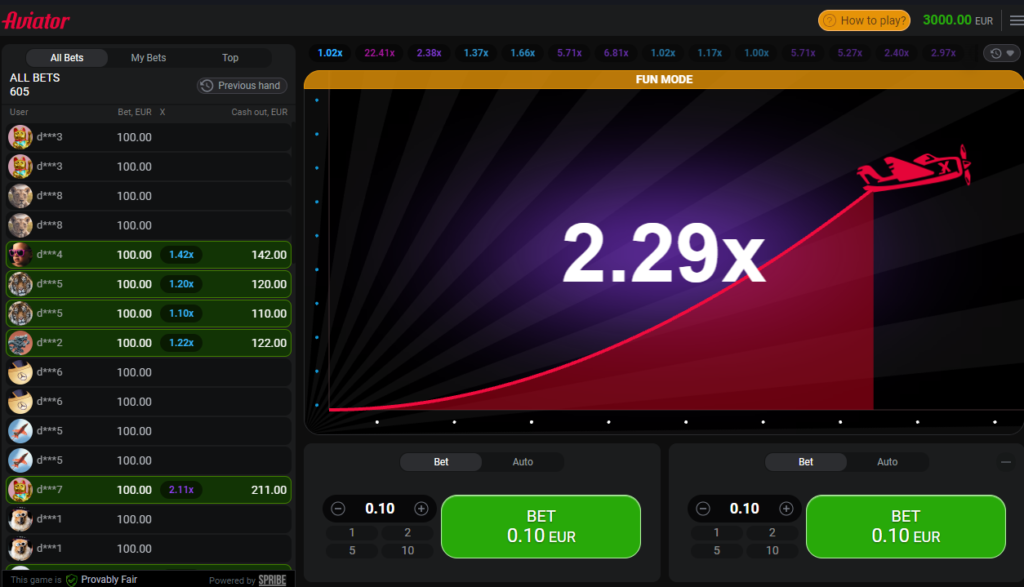Decrease right panel bet amount with minus
This screenshot has height=587, width=1024.
(703, 509)
